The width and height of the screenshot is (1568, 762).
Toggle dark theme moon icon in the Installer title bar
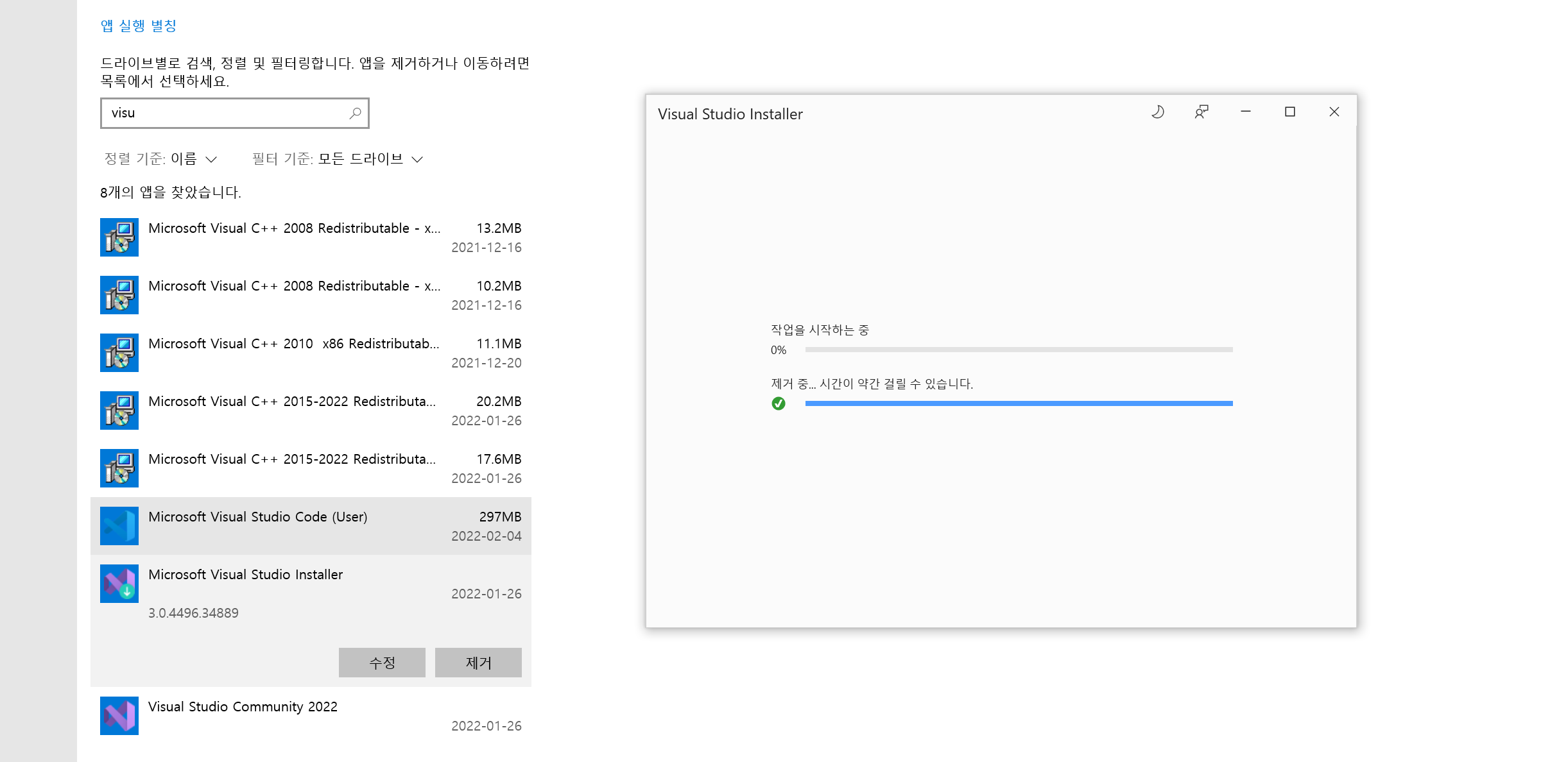1157,112
